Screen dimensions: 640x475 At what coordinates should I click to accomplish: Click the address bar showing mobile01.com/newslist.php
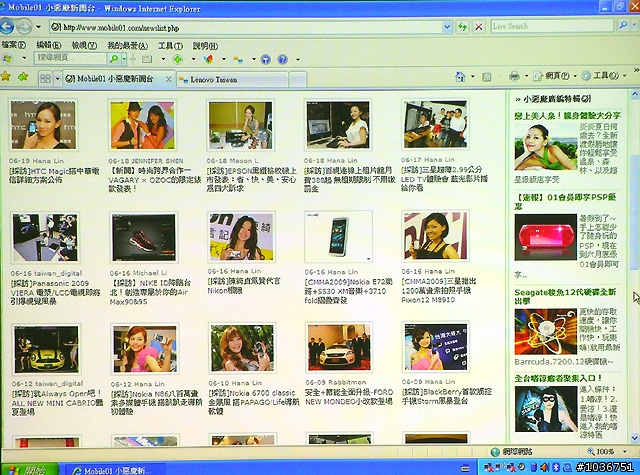[246, 28]
